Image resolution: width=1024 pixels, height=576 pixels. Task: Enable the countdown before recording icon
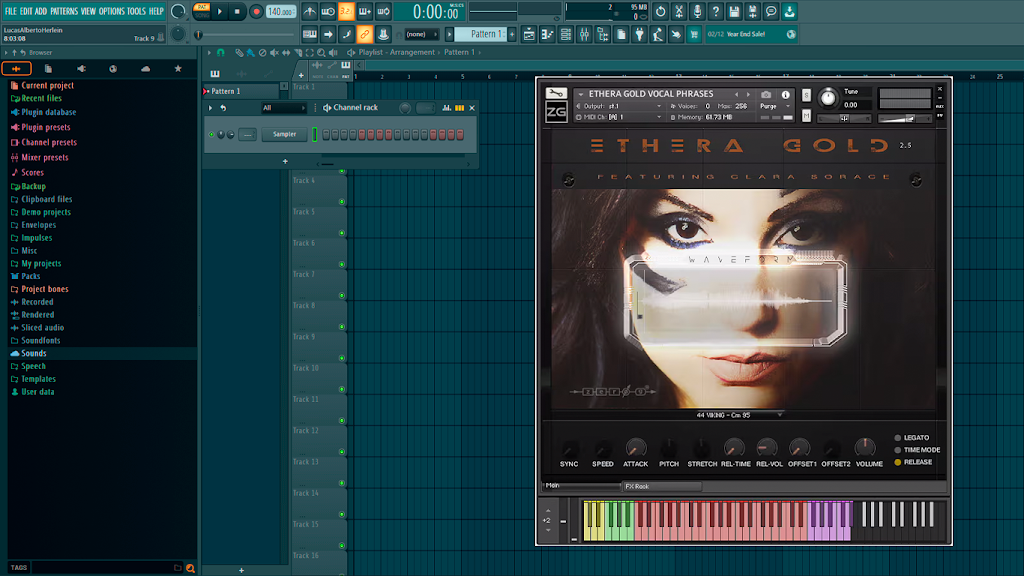tap(346, 12)
